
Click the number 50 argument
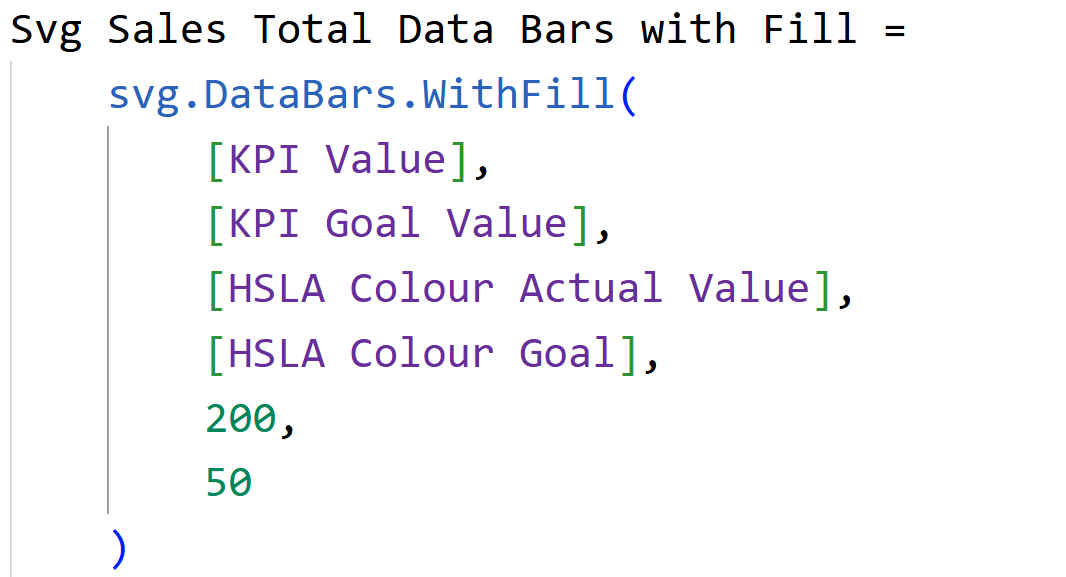(x=229, y=483)
